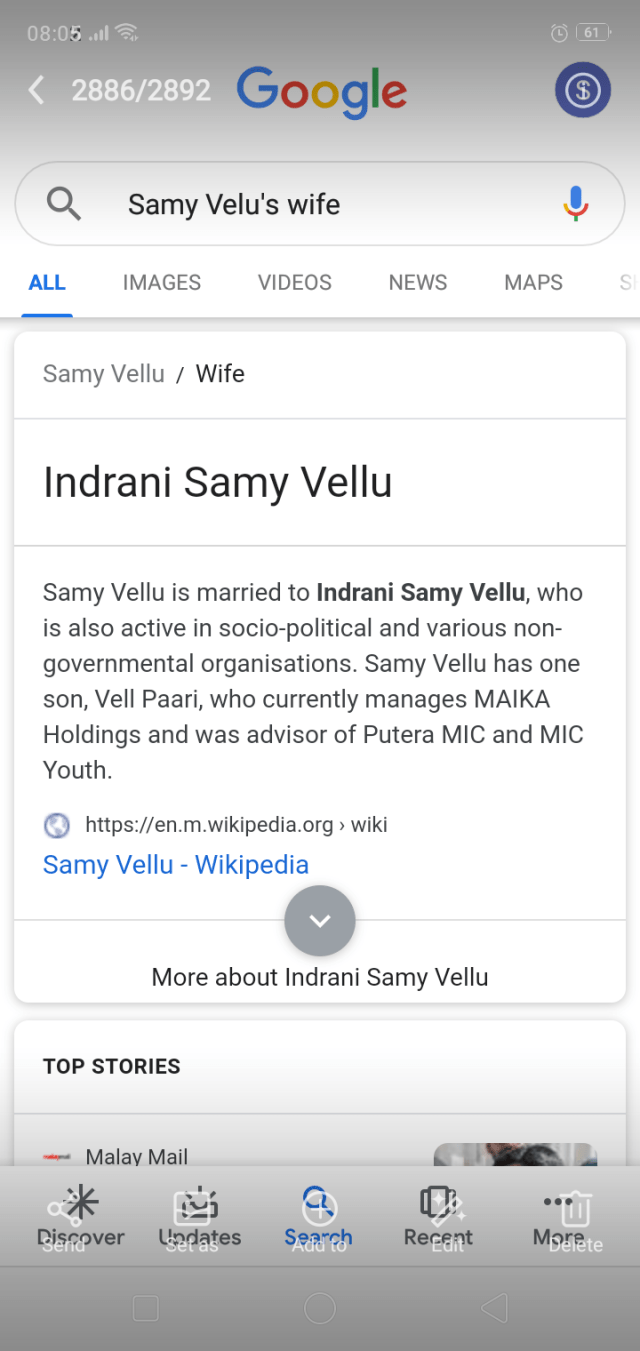Tap More about Indrani Samy Vellu

[320, 977]
